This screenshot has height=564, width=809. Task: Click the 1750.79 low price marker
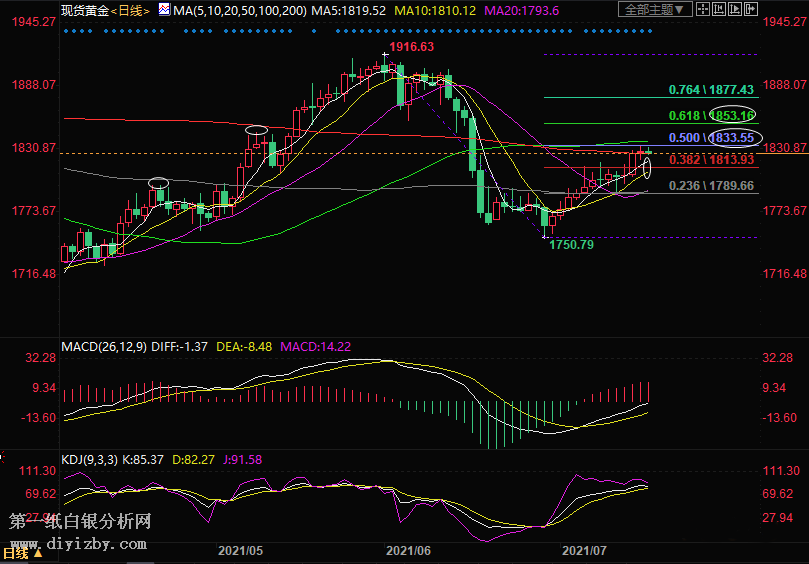(x=571, y=245)
